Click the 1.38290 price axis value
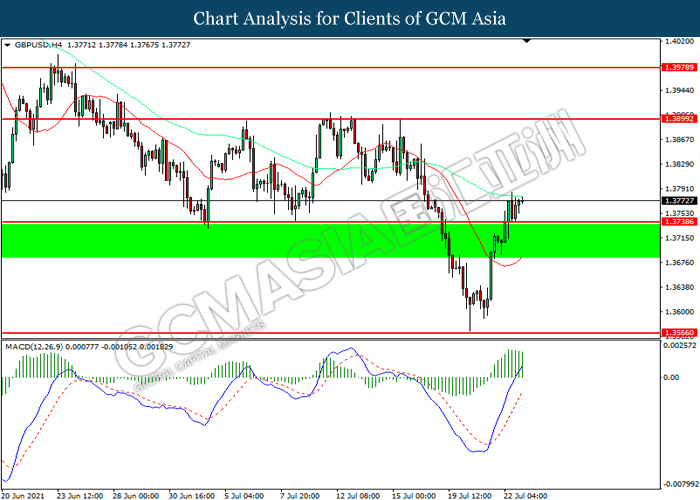 pyautogui.click(x=679, y=164)
